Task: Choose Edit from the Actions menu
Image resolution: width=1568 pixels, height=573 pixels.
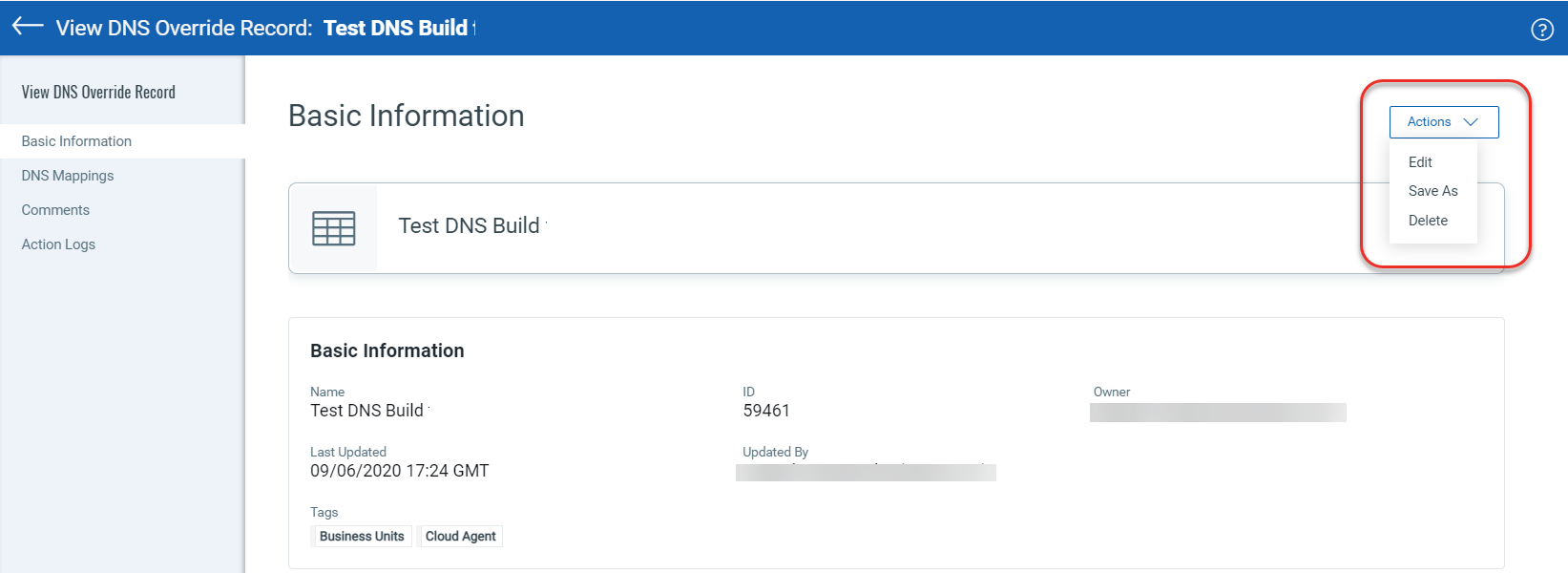Action: (x=1420, y=162)
